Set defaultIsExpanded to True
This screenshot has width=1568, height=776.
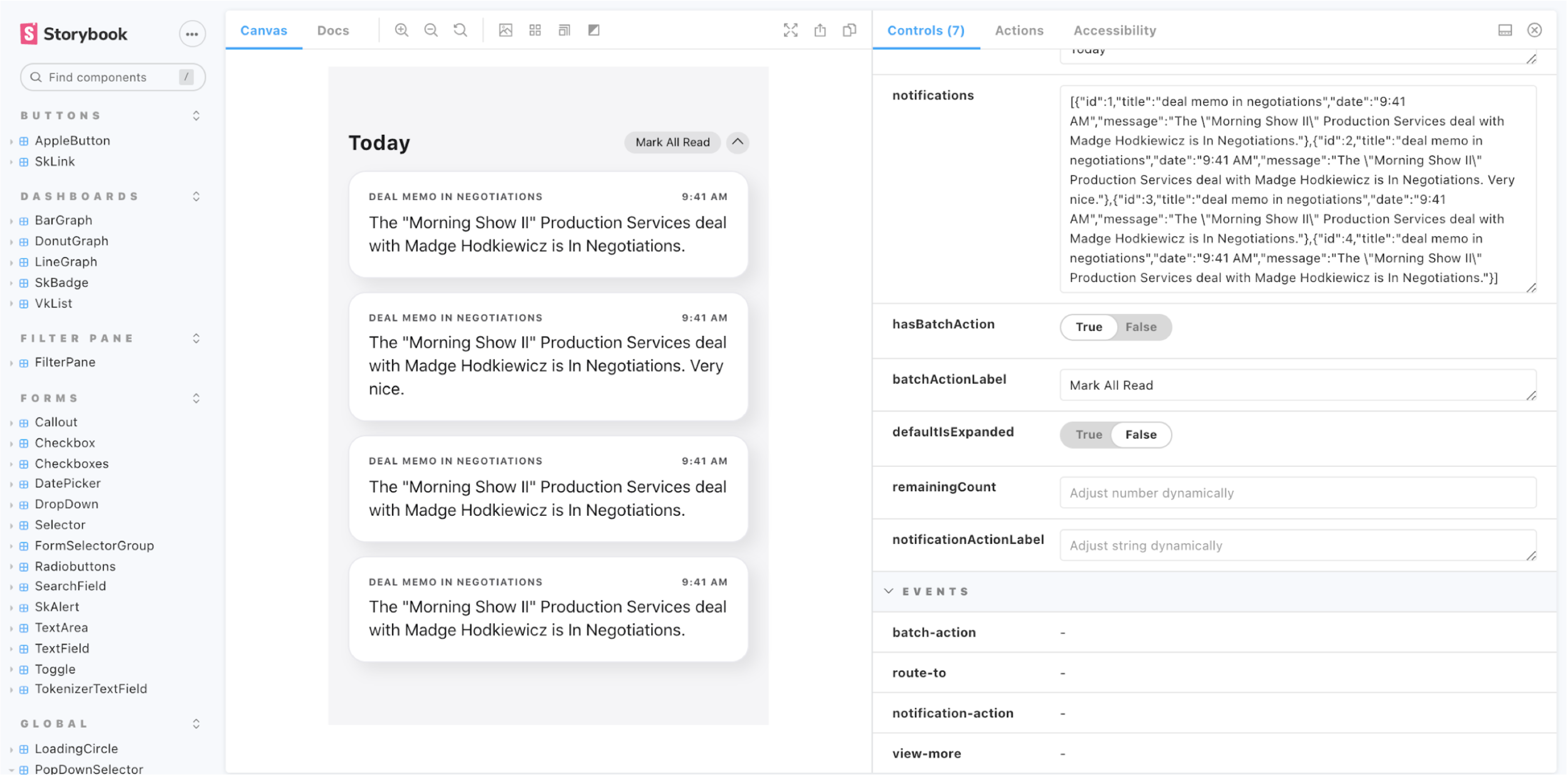point(1088,435)
